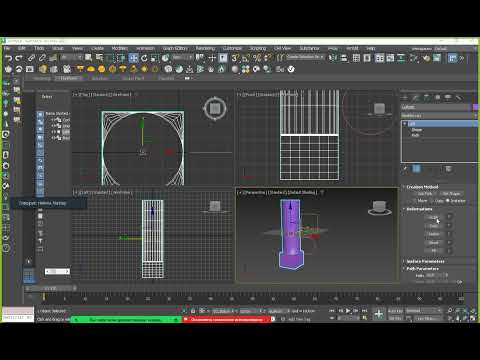Open the Create Selection Set dropdown

305,57
